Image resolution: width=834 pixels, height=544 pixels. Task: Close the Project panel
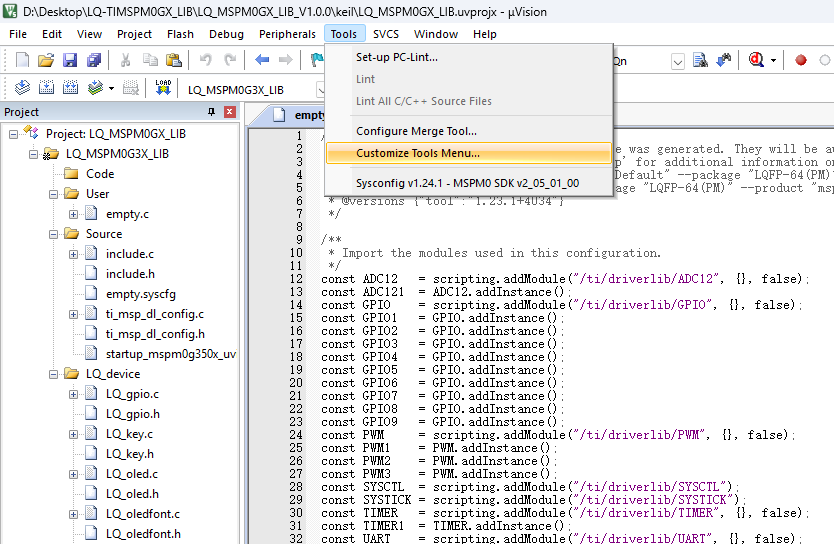(x=230, y=112)
